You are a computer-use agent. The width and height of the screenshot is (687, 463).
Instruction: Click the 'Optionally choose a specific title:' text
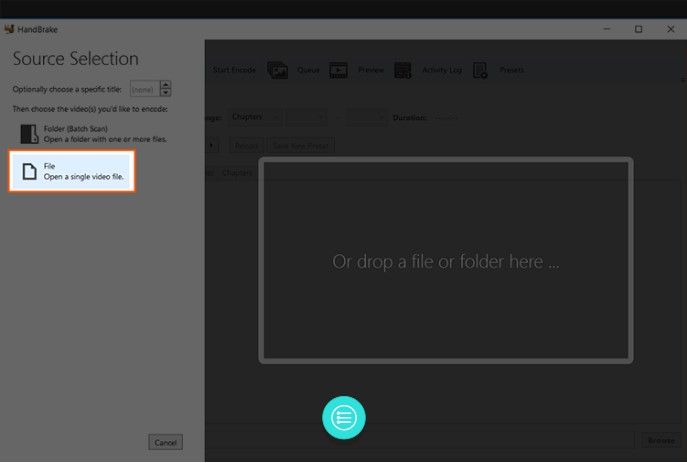pos(67,89)
